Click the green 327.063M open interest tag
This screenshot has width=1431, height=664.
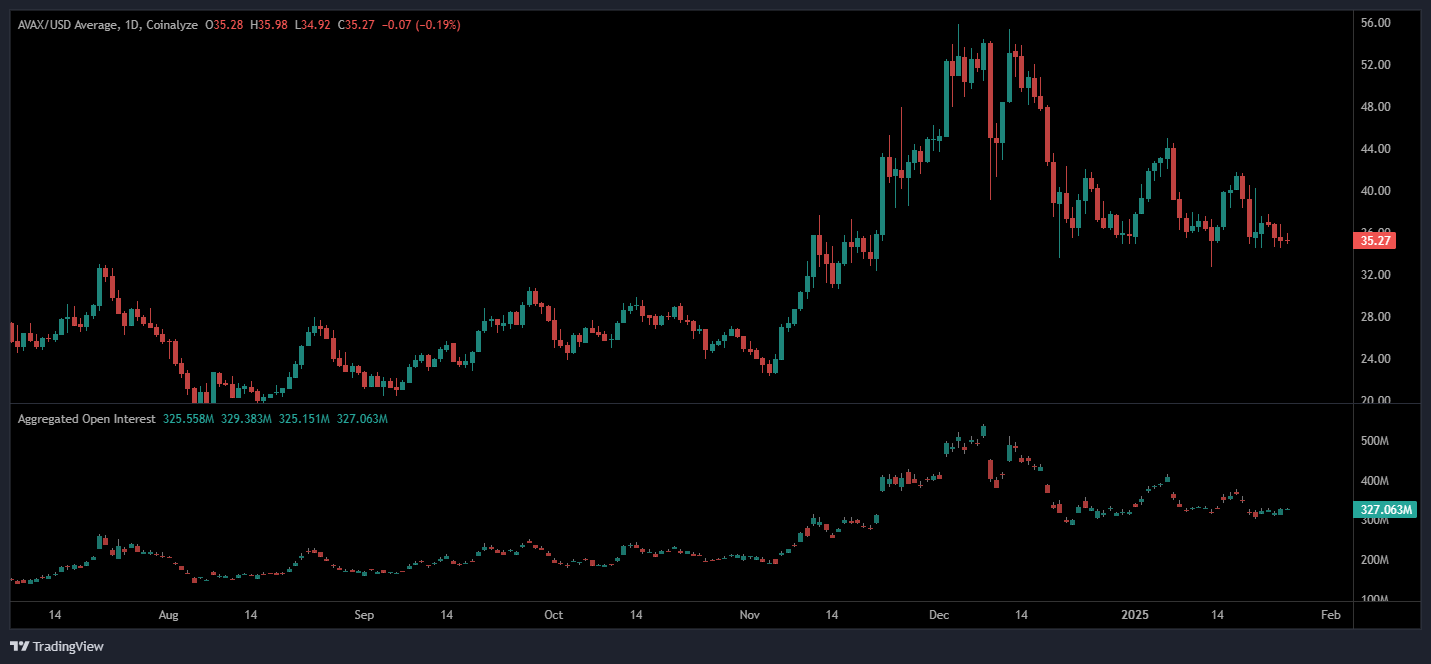[x=1386, y=510]
